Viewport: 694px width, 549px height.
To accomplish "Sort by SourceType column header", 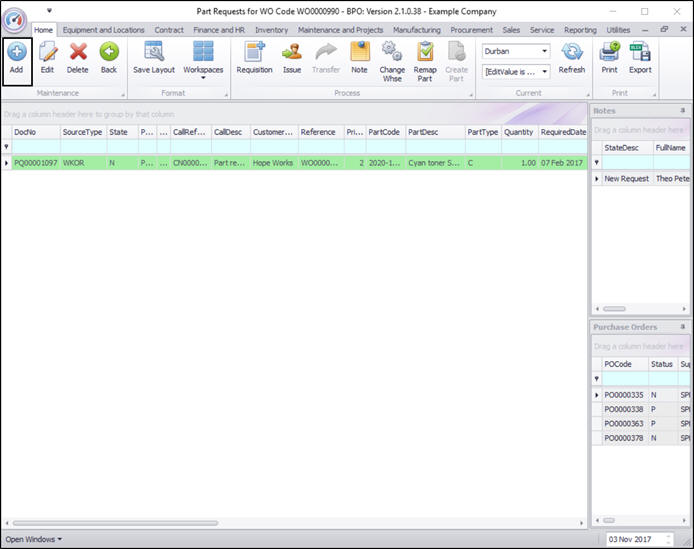I will (x=83, y=132).
